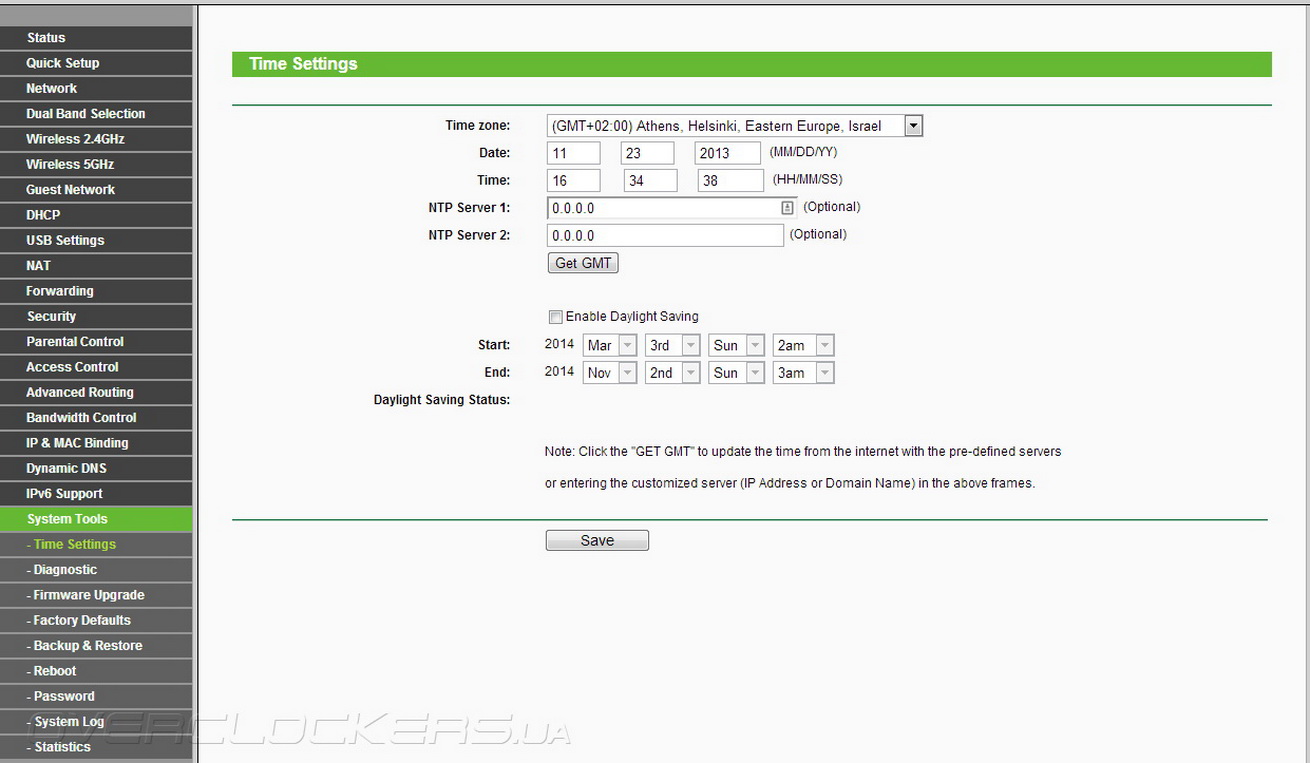Open the Dynamic DNS section
The image size is (1310, 763).
pos(66,469)
